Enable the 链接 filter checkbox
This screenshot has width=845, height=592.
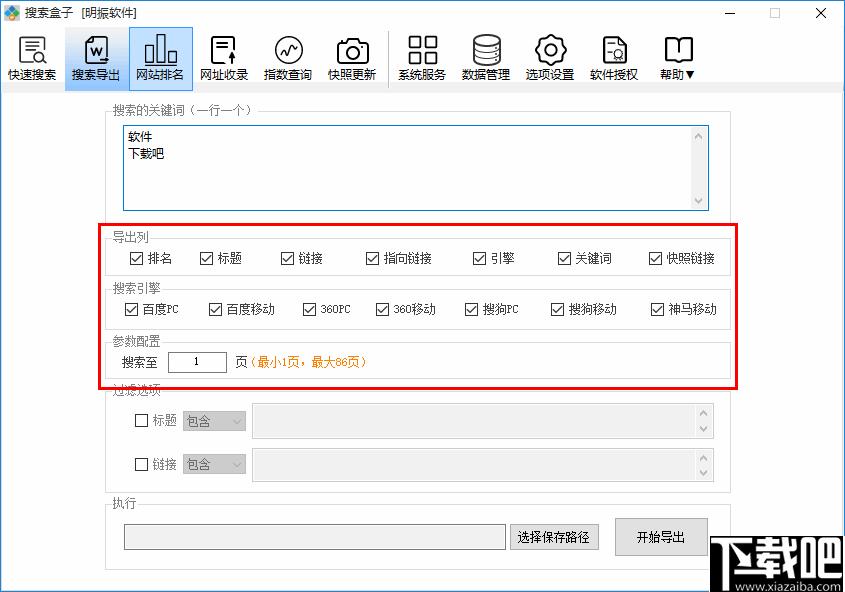coord(141,464)
